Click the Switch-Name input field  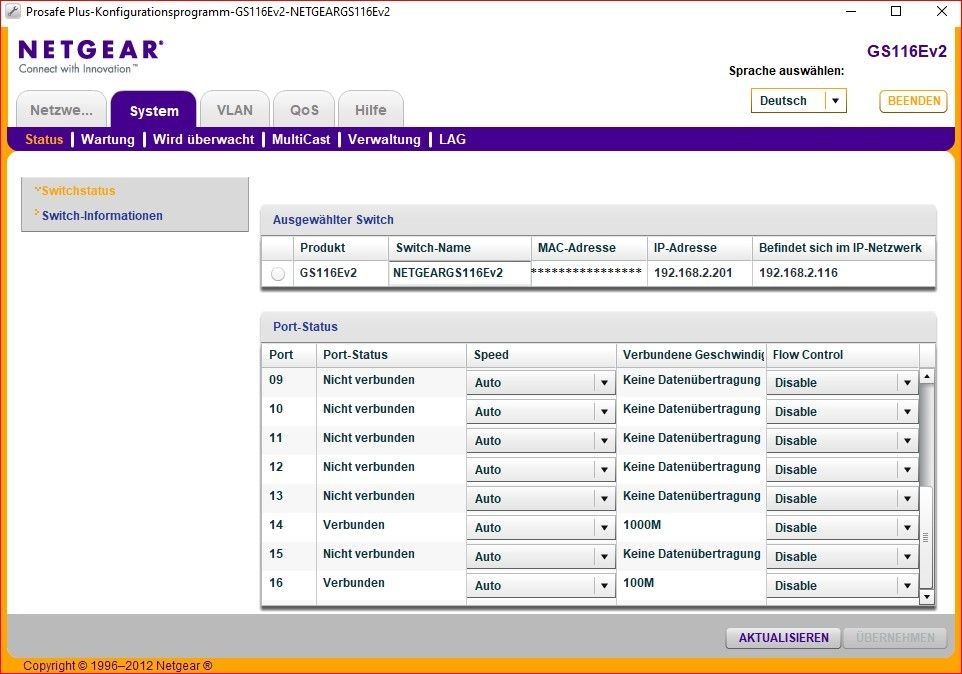pyautogui.click(x=459, y=273)
